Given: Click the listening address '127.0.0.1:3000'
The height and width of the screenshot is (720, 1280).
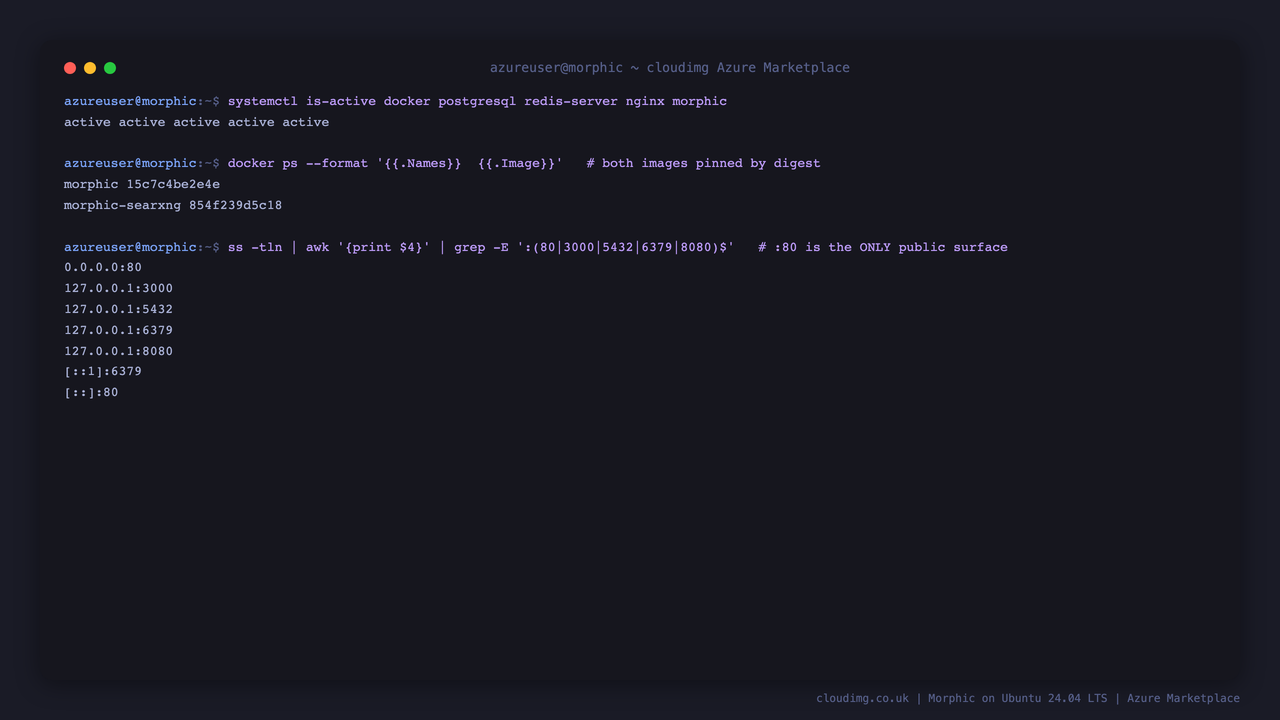Looking at the screenshot, I should pyautogui.click(x=118, y=288).
